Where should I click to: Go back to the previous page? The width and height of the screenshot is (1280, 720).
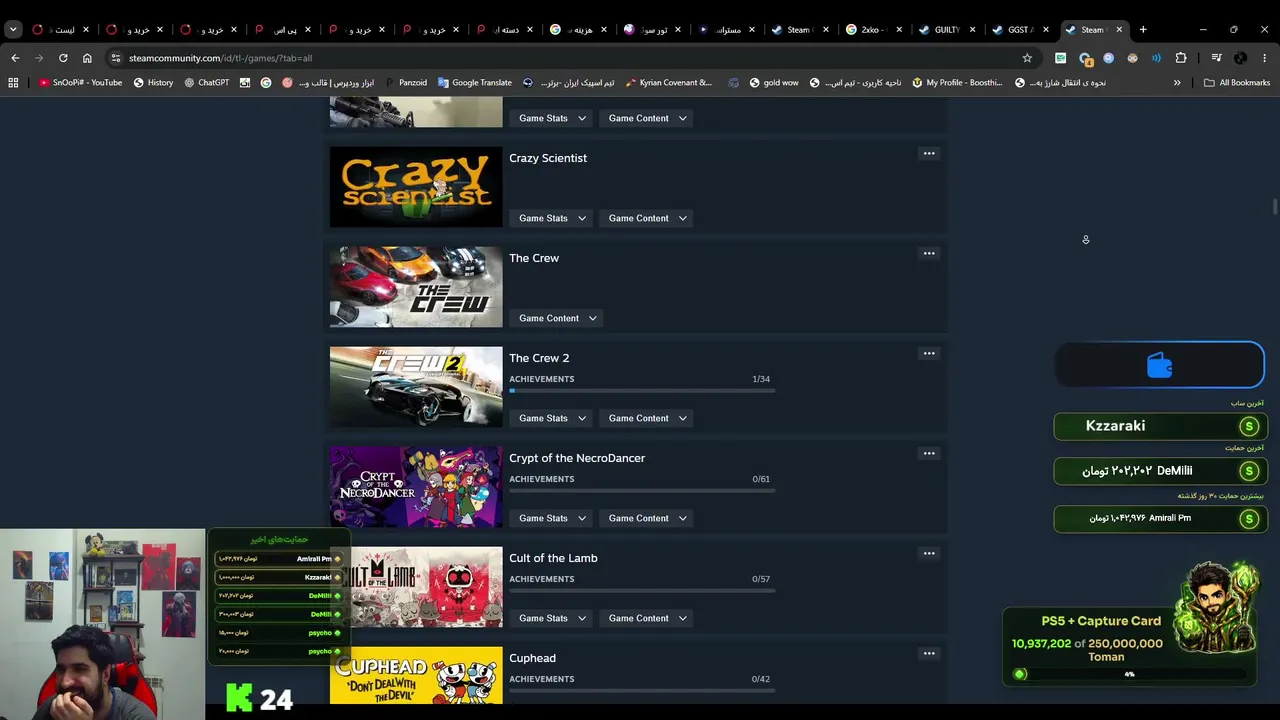coord(15,58)
